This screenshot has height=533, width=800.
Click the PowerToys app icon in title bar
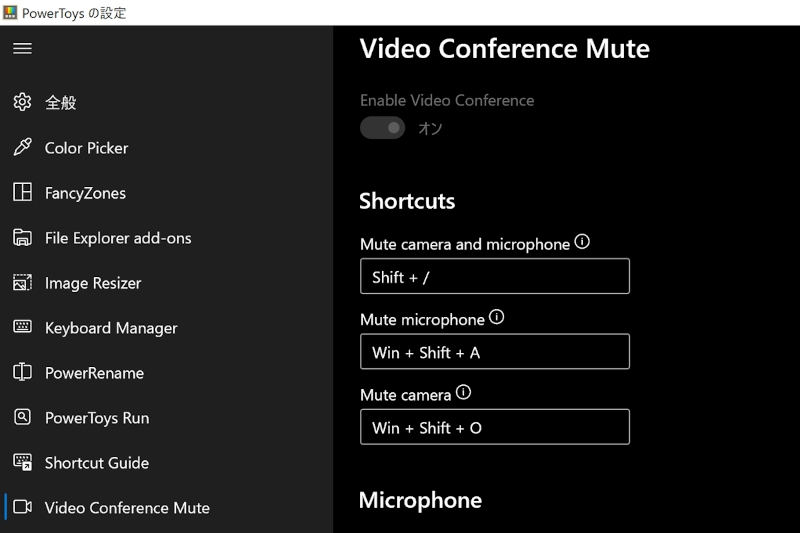(10, 12)
